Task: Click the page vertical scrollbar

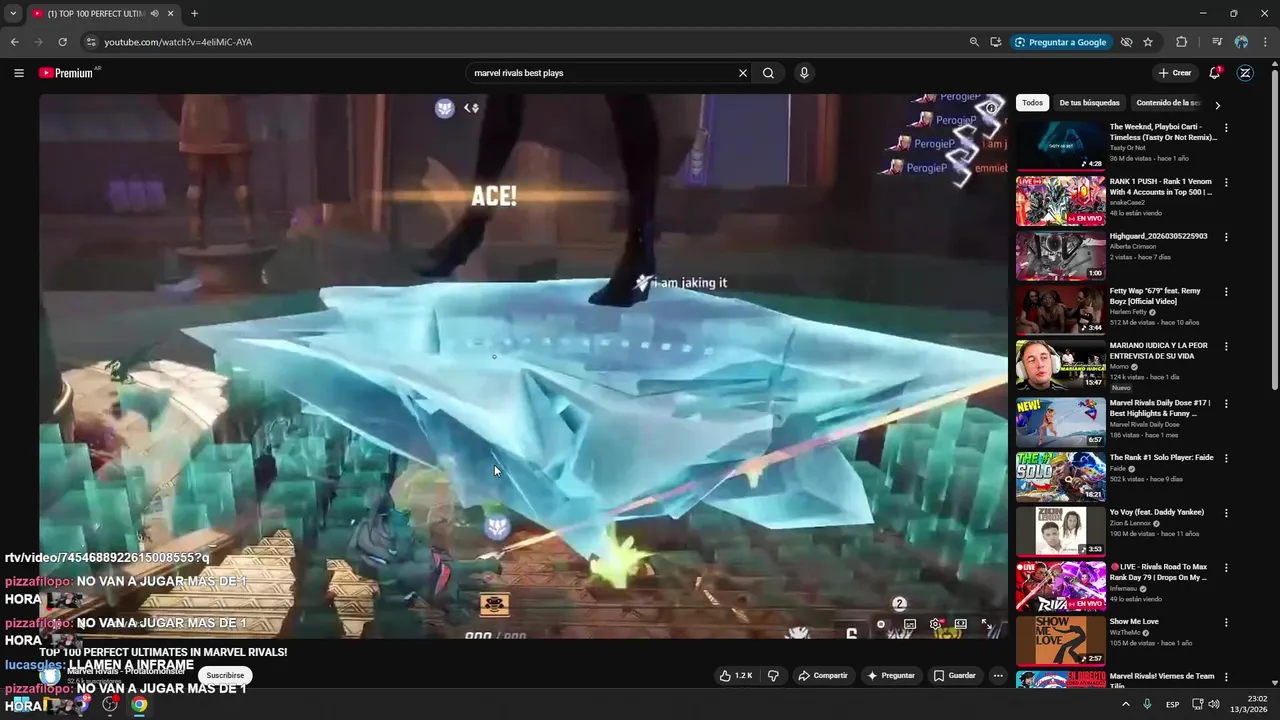Action: pos(1274,230)
